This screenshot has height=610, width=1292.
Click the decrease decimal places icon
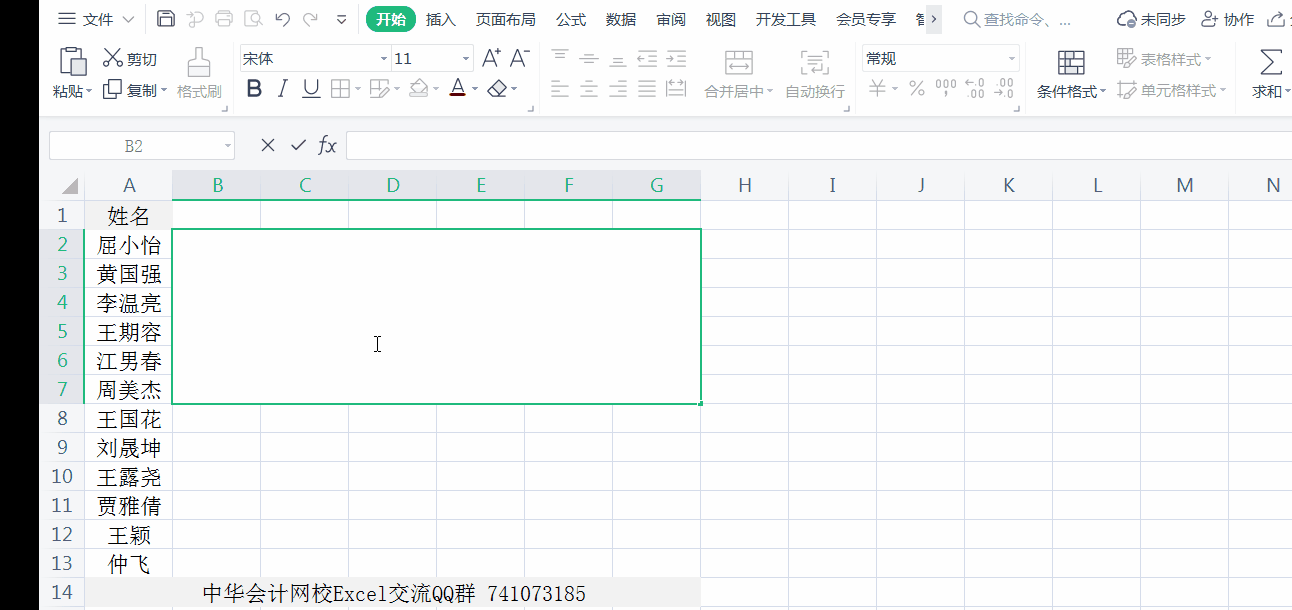click(1003, 89)
